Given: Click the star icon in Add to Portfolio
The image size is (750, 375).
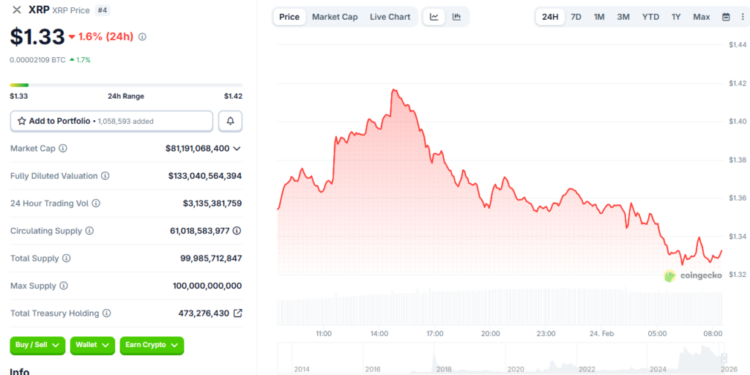Looking at the screenshot, I should pos(22,121).
